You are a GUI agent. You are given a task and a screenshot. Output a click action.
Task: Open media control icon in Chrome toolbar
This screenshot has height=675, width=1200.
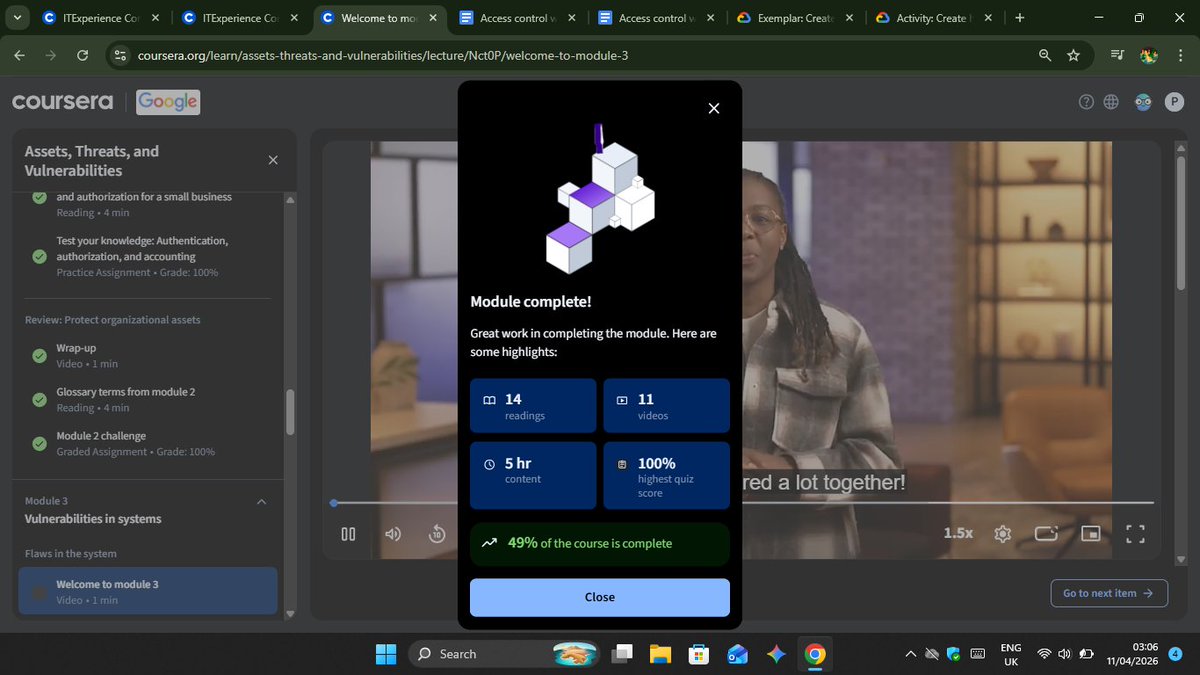[1116, 56]
